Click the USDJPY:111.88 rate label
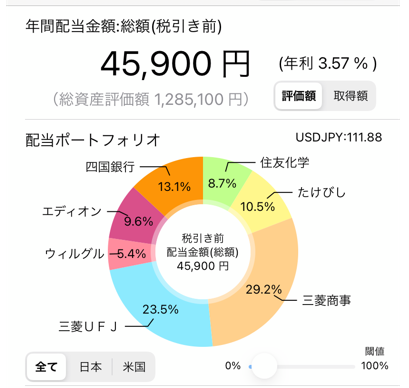 tap(339, 137)
